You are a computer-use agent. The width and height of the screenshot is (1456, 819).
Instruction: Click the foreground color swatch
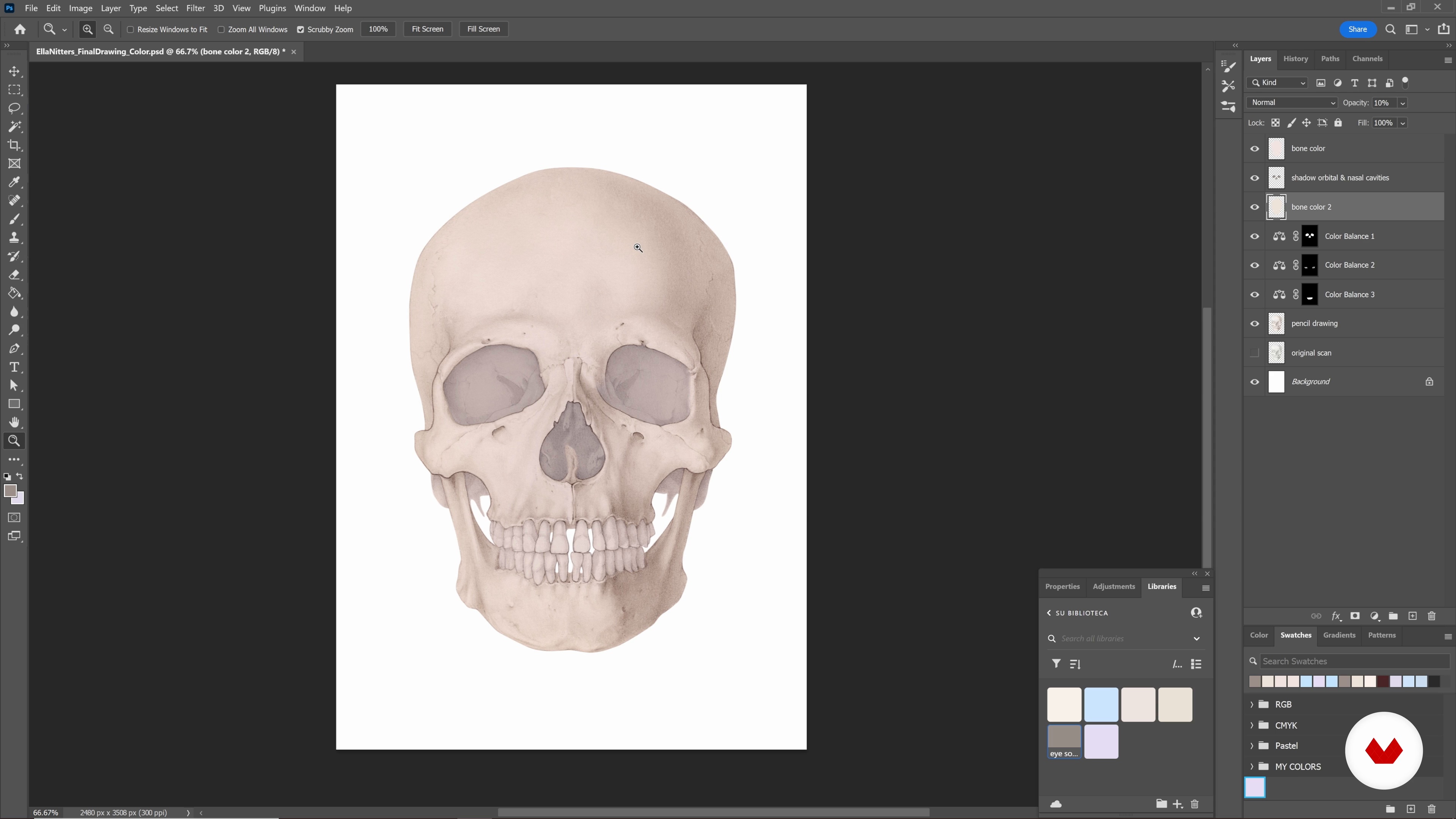pos(10,491)
